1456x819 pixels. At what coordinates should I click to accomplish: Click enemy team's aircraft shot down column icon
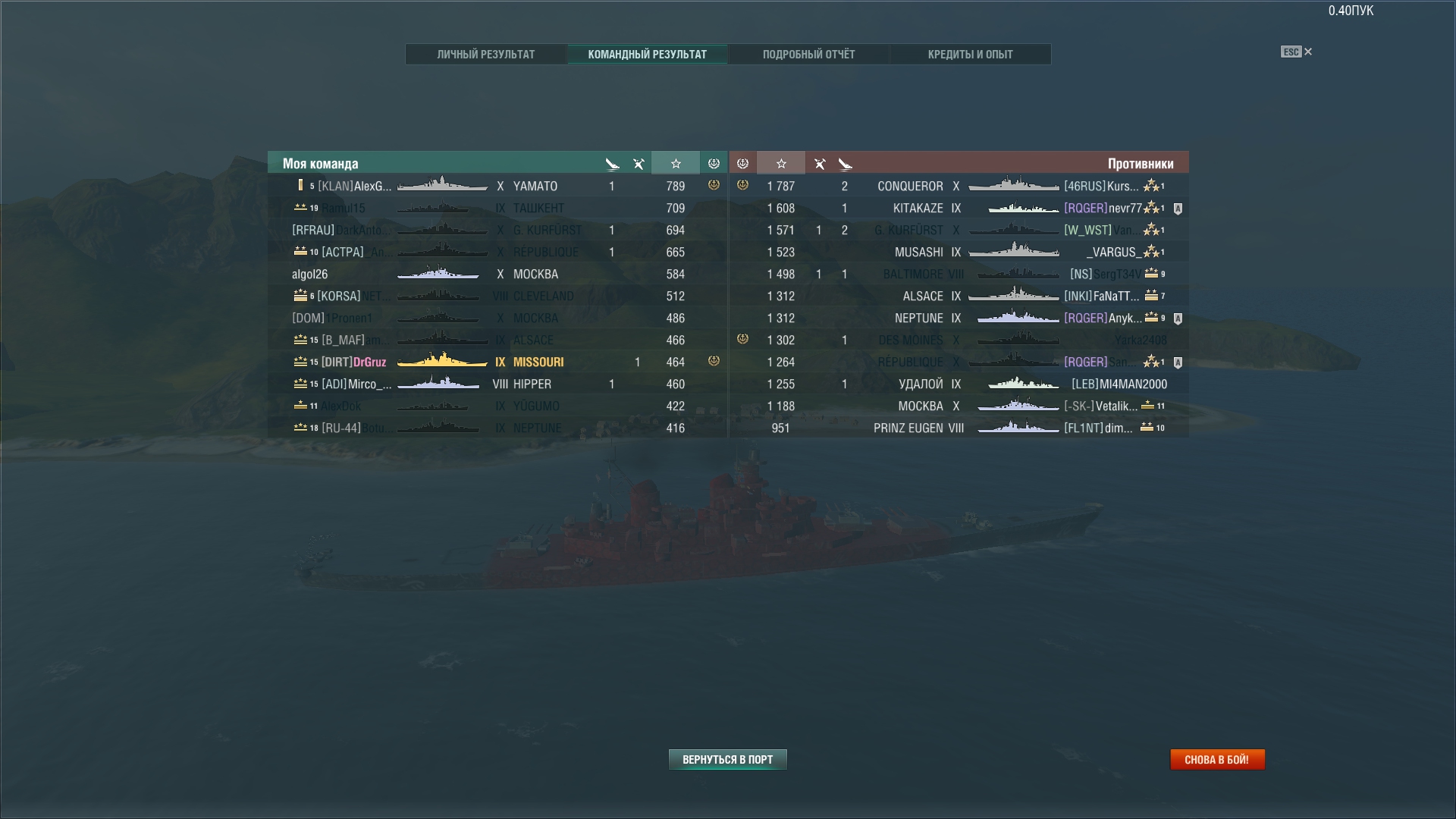819,164
